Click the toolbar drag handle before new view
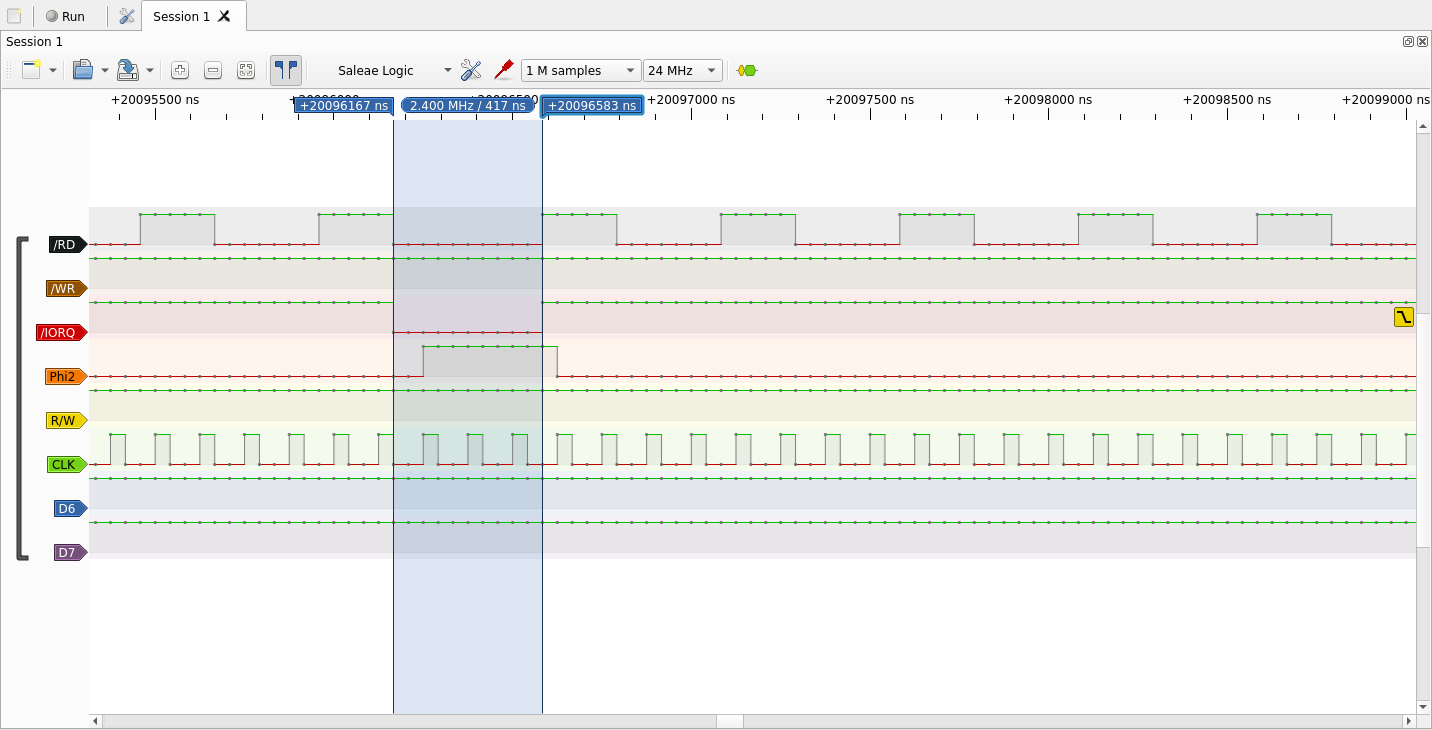 point(11,70)
